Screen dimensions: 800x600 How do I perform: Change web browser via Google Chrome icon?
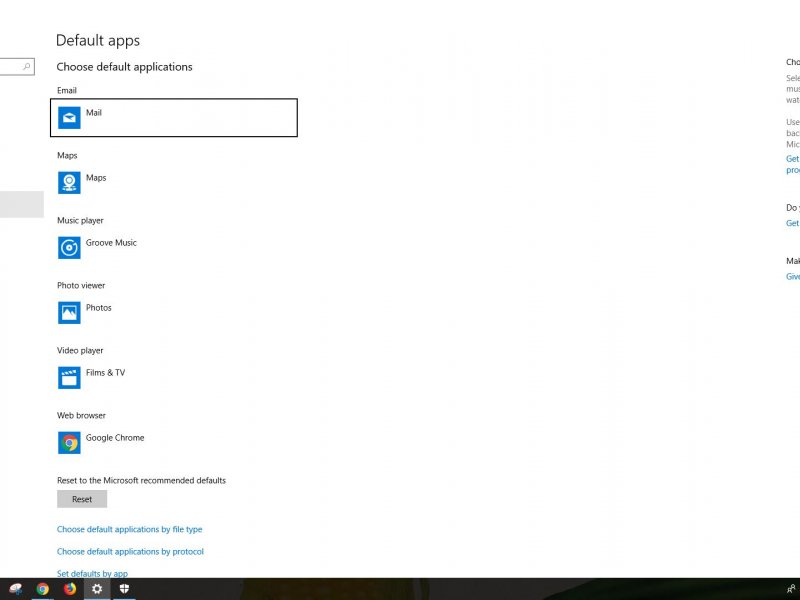69,443
